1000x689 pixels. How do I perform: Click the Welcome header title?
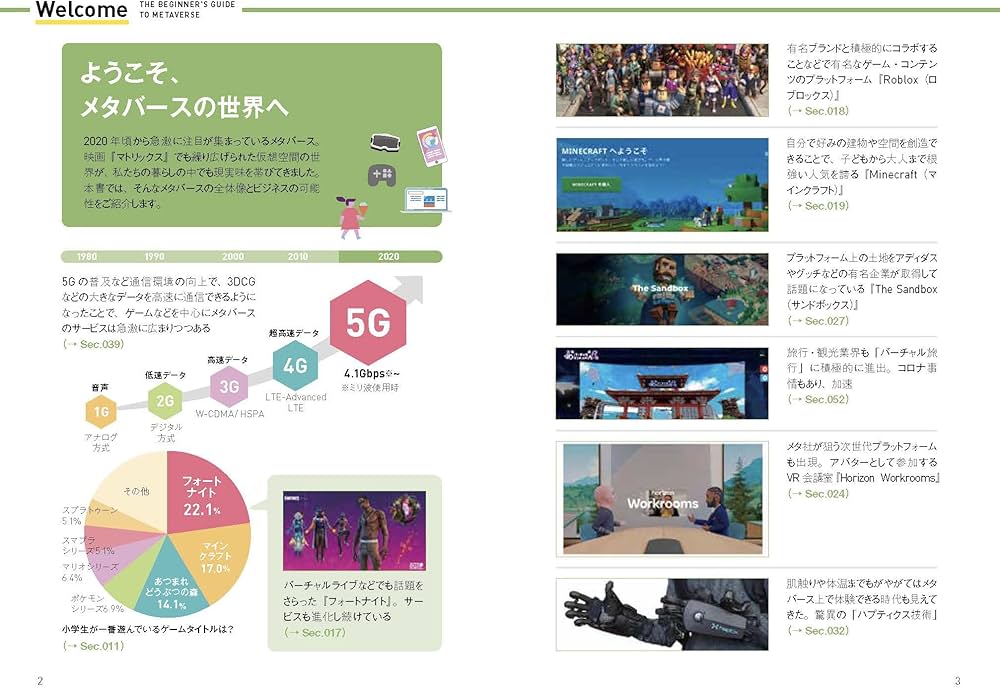click(82, 10)
